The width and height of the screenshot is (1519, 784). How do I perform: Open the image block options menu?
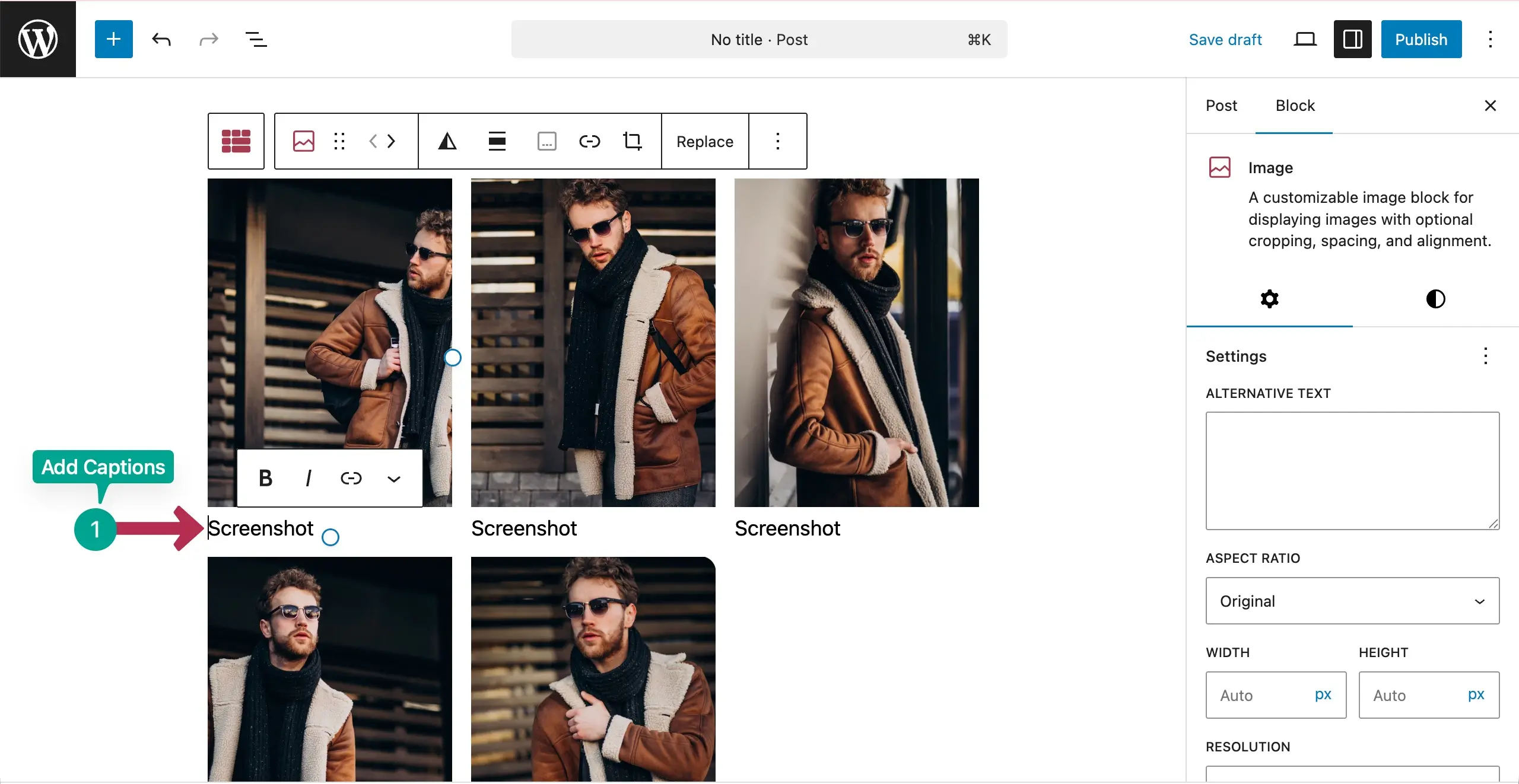pyautogui.click(x=778, y=141)
